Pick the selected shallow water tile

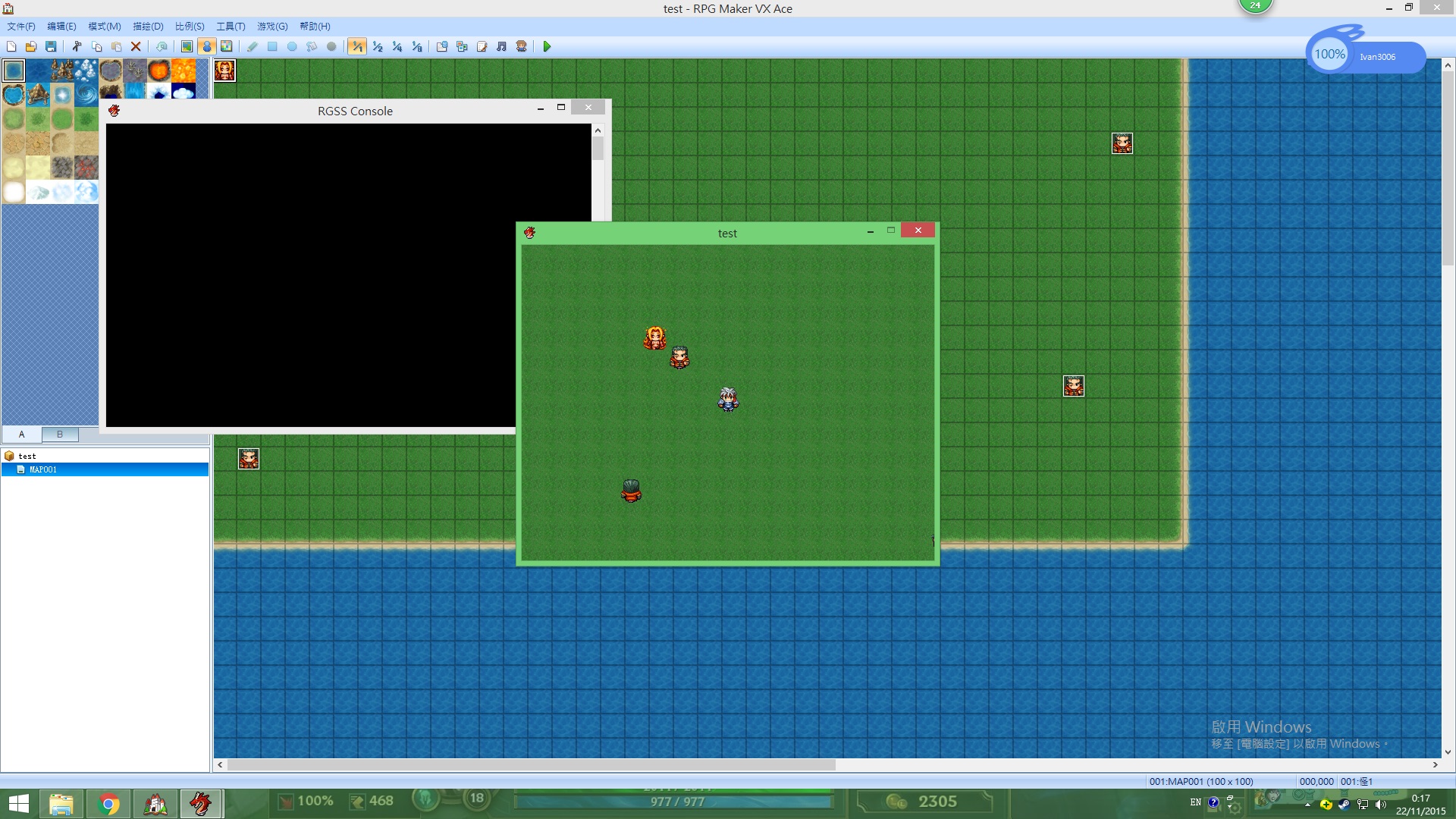coord(14,71)
